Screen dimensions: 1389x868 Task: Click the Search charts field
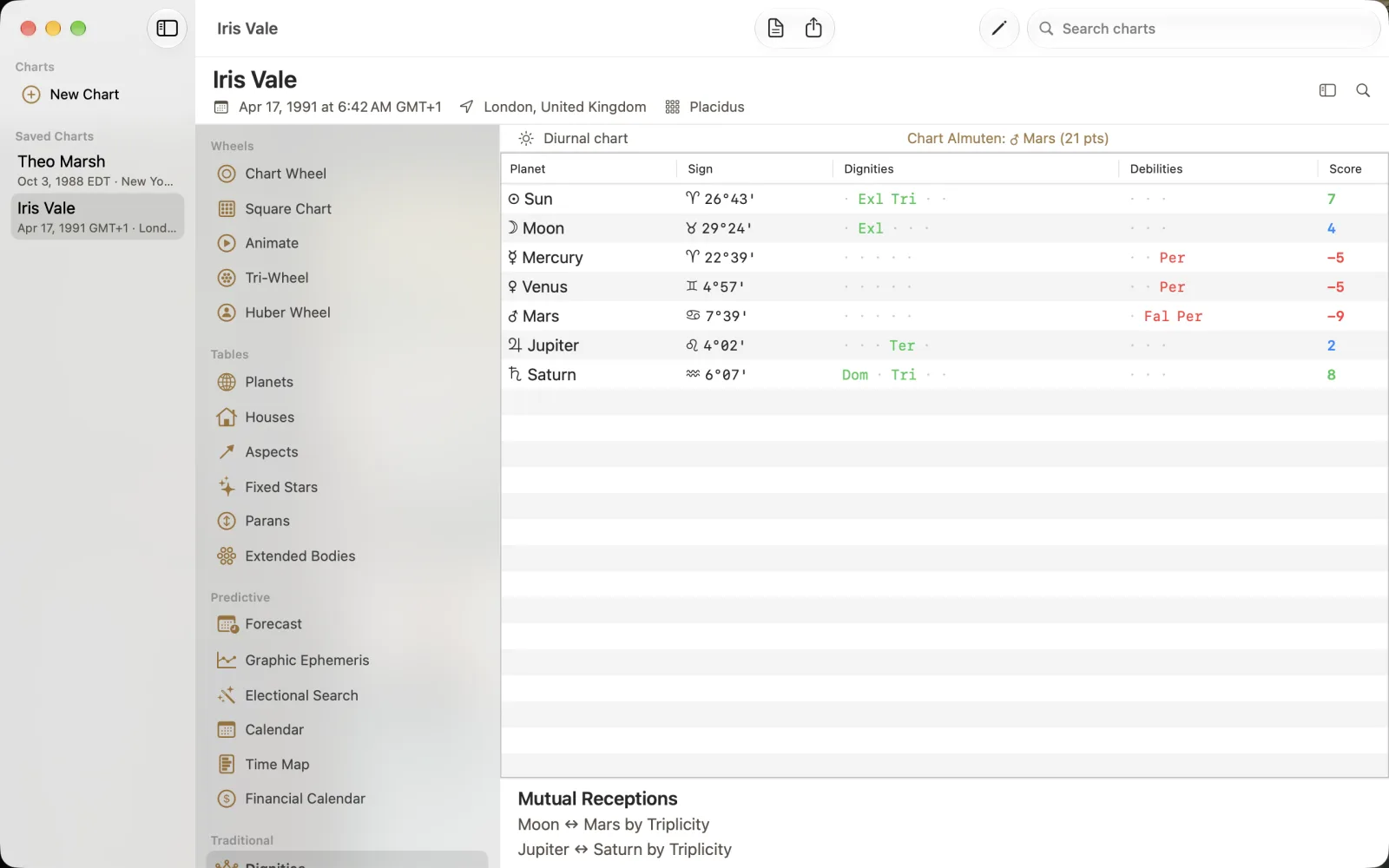click(1203, 29)
